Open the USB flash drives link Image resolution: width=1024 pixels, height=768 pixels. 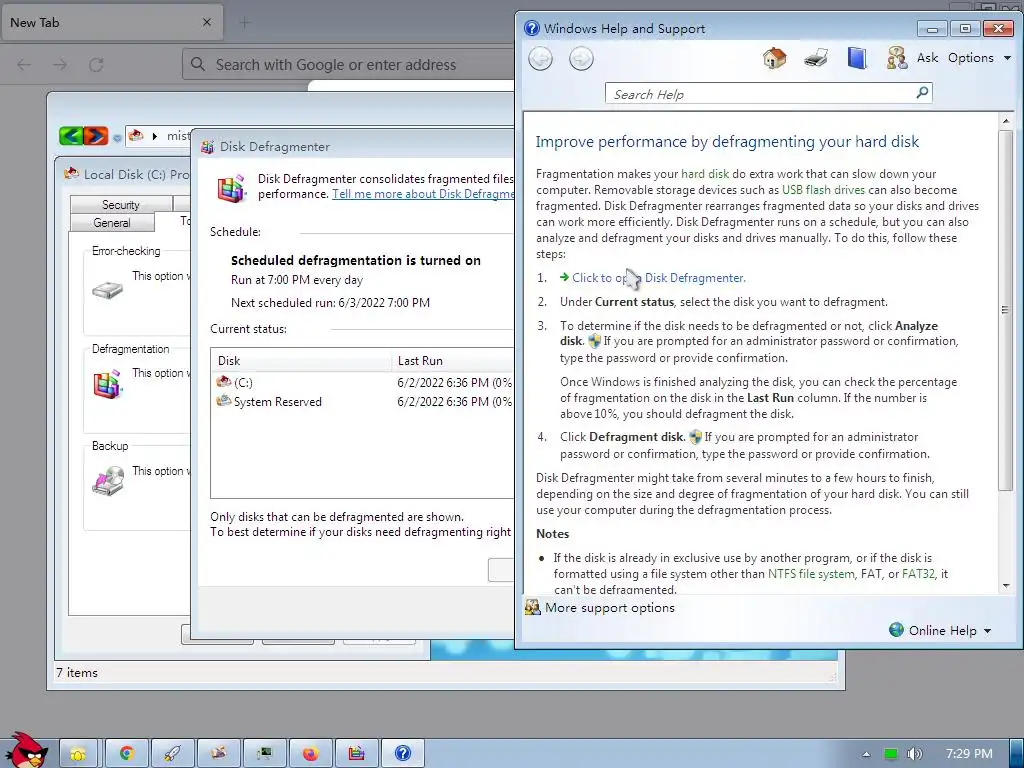pos(823,190)
